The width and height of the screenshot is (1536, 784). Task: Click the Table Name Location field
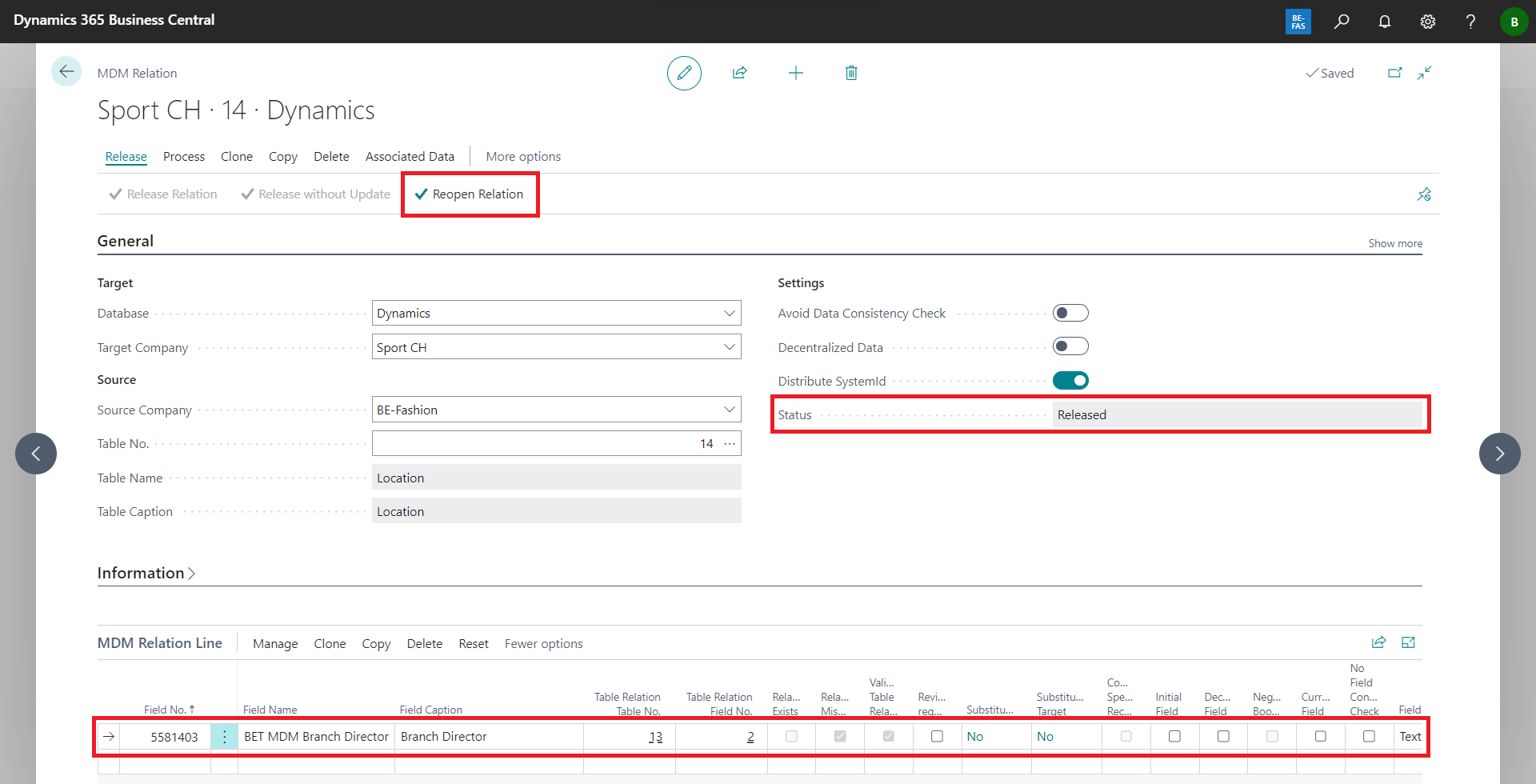(556, 478)
